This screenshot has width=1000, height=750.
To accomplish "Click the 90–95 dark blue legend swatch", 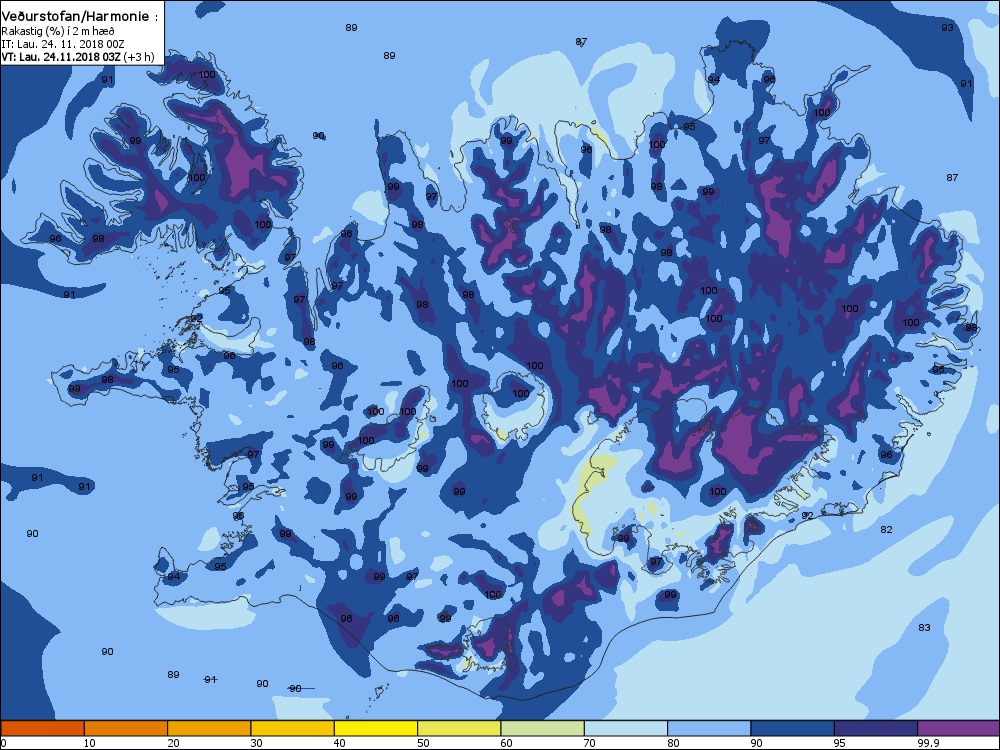I will click(x=793, y=728).
